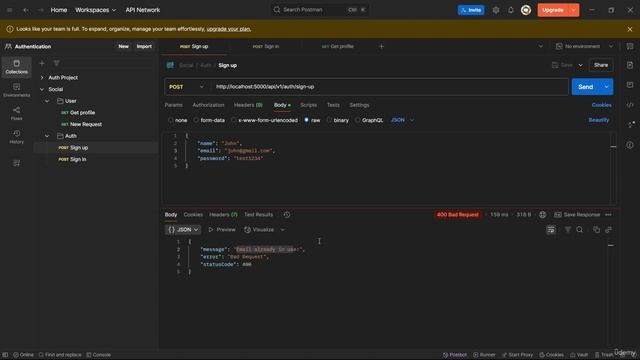Switch to the Params tab

tap(173, 105)
